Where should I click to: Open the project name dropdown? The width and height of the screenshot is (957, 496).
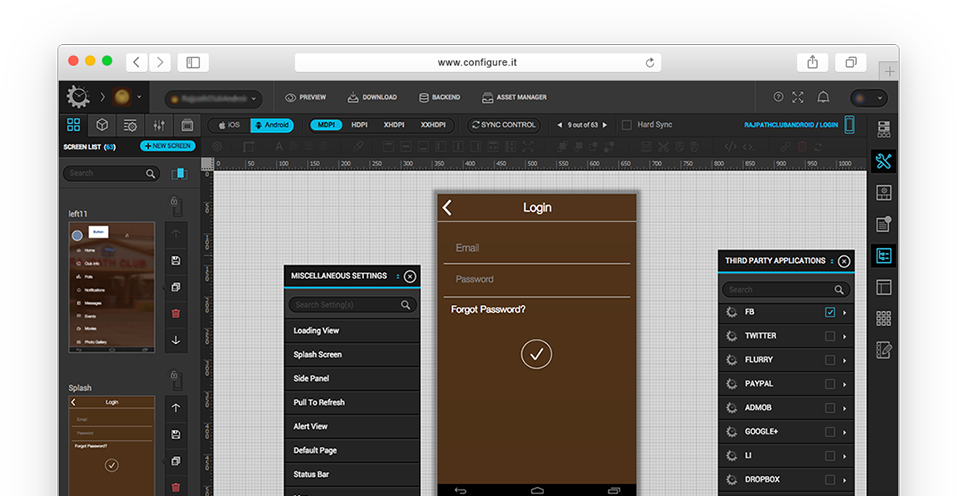213,98
